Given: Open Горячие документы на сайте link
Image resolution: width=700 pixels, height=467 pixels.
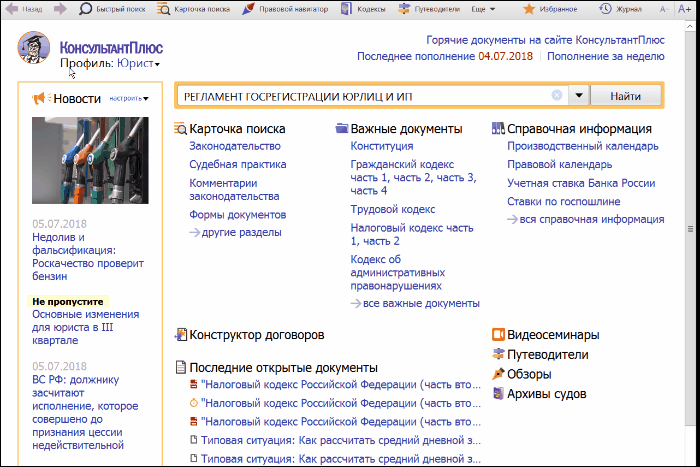Looking at the screenshot, I should pos(545,40).
